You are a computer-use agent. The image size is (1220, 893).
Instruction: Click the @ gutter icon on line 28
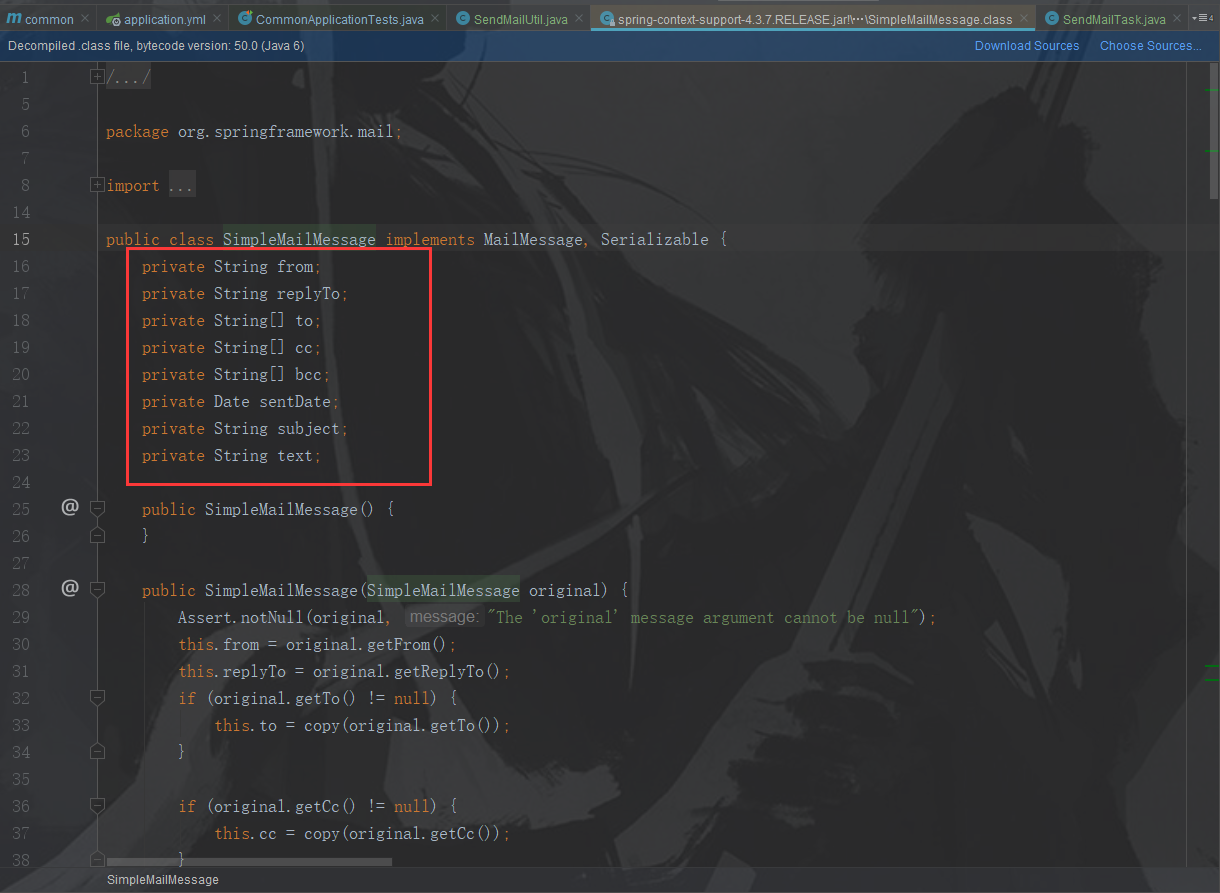tap(69, 588)
